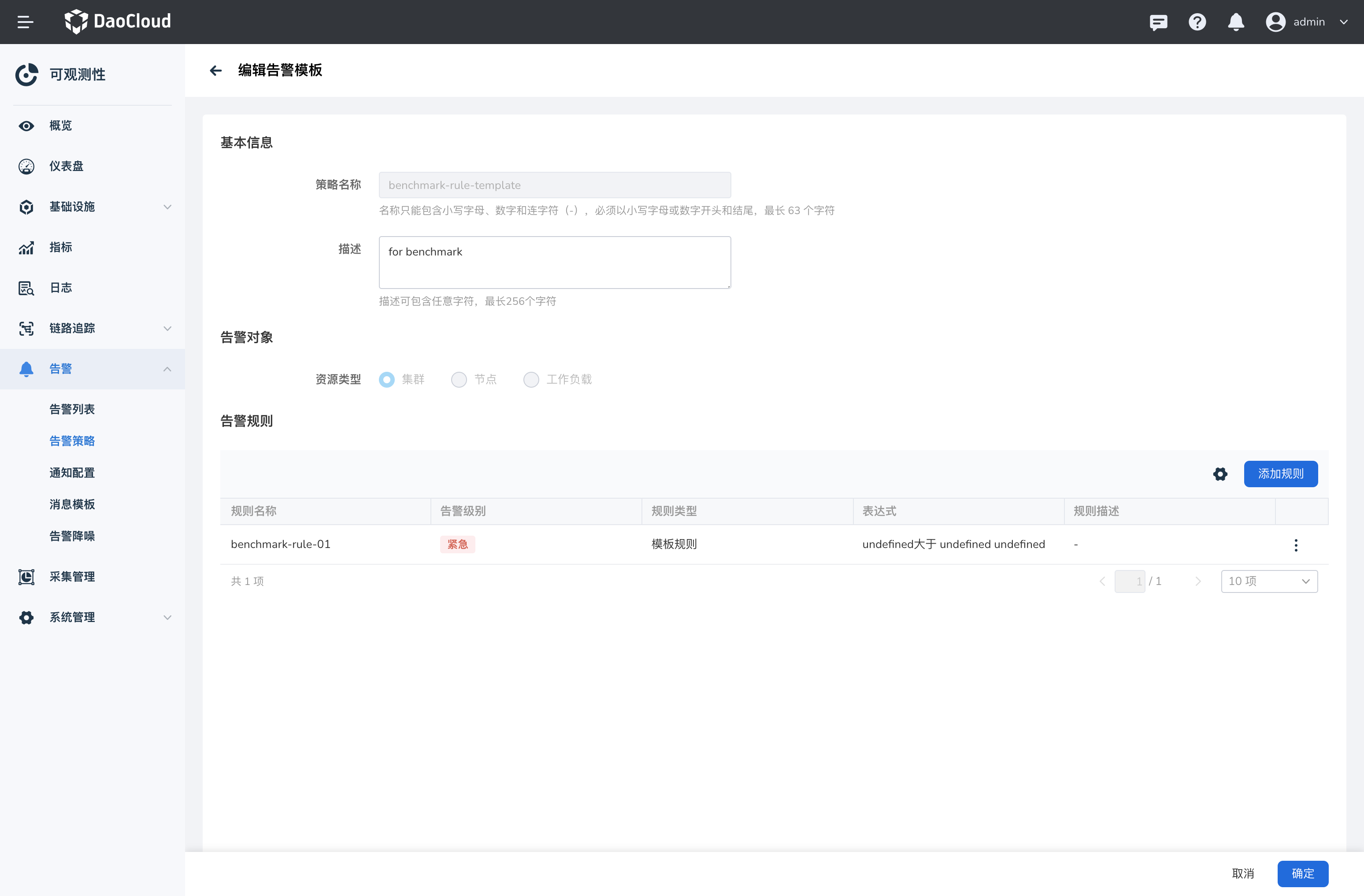
Task: Open the 10 项 page size dropdown
Action: click(x=1269, y=581)
